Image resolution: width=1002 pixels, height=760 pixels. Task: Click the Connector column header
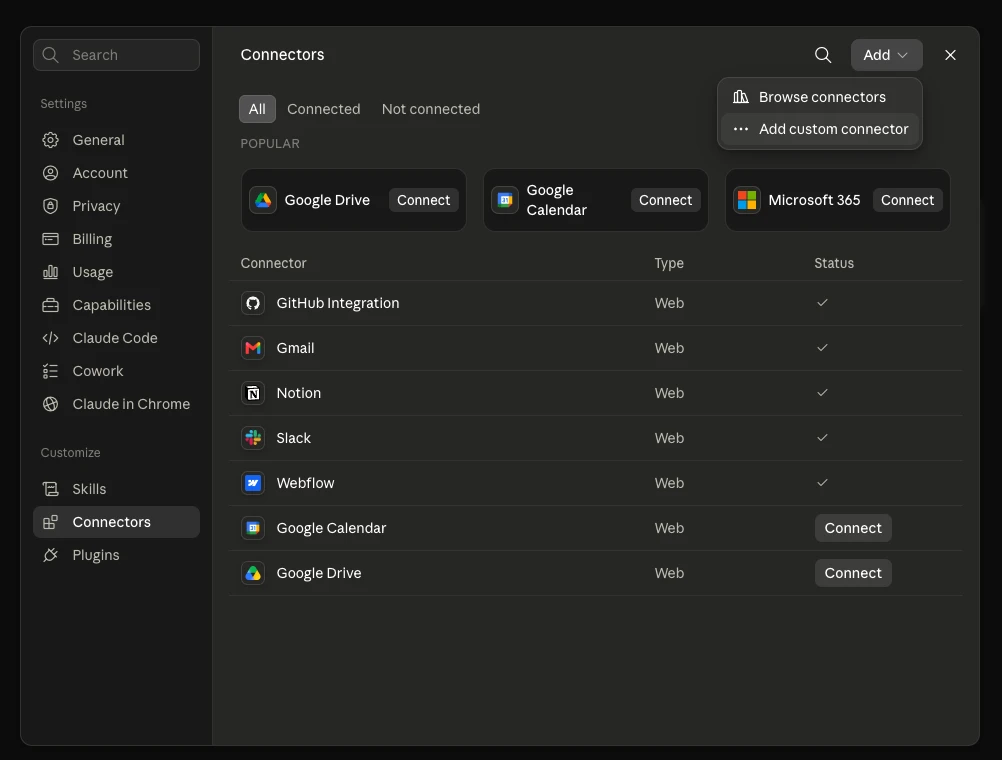pyautogui.click(x=274, y=263)
